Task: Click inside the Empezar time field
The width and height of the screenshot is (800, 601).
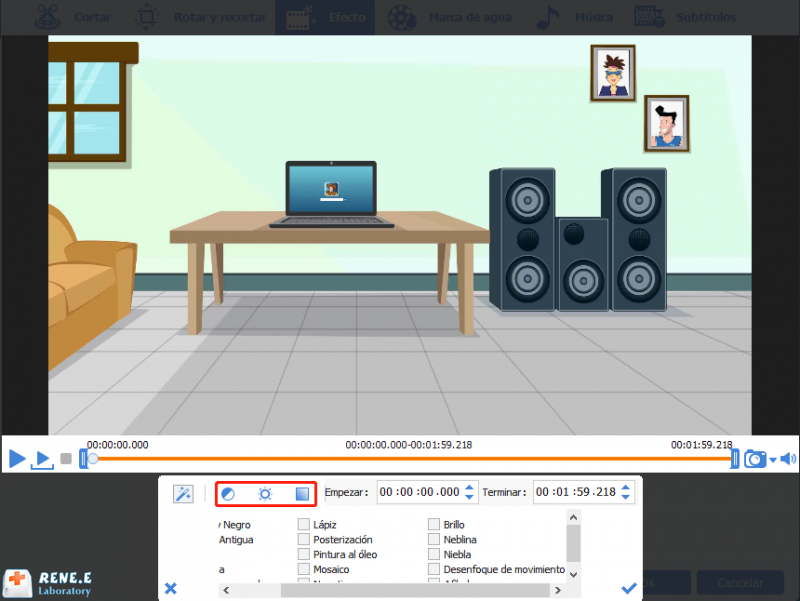Action: (420, 492)
